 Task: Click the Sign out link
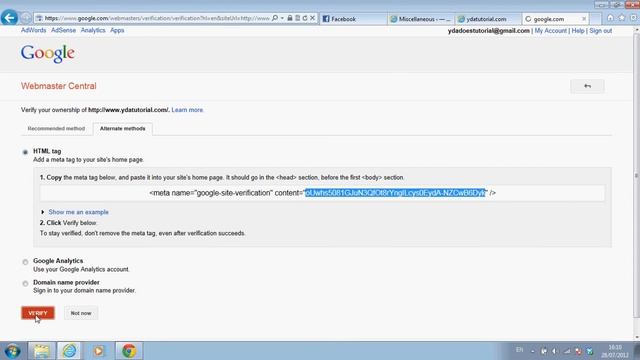click(600, 31)
